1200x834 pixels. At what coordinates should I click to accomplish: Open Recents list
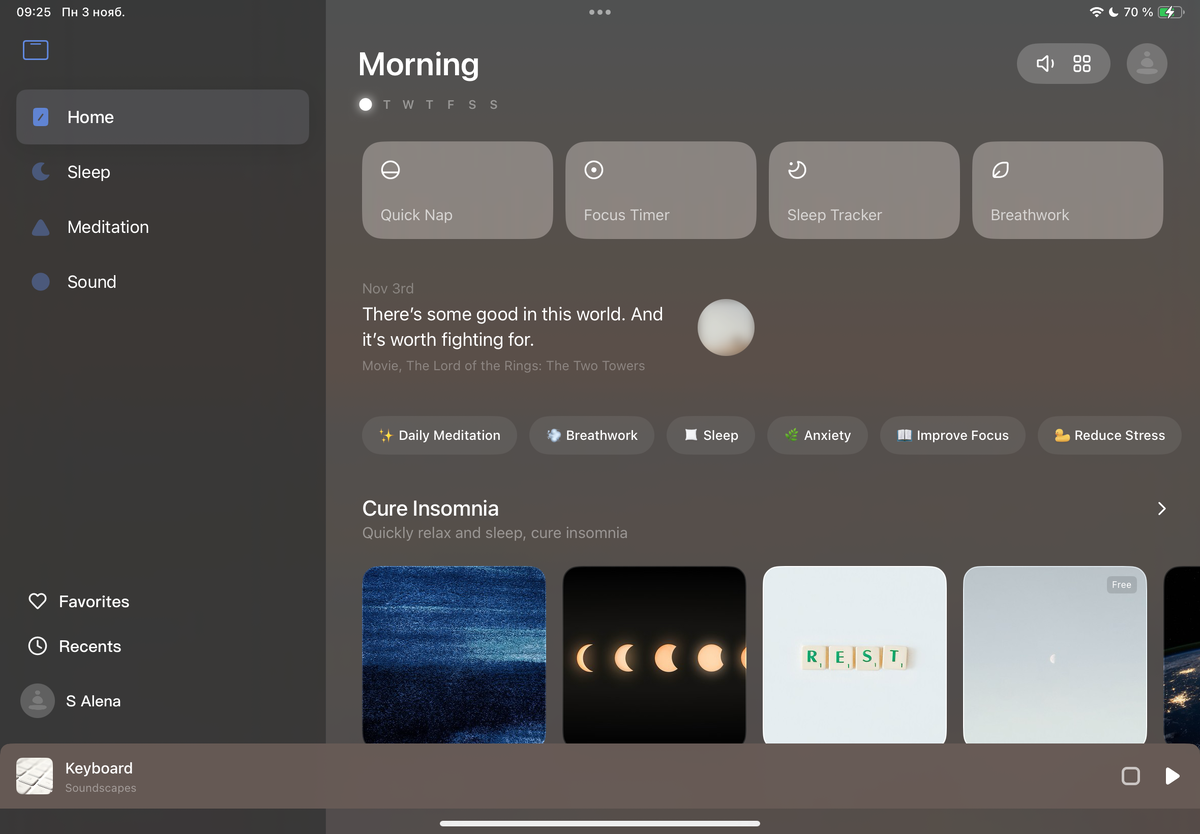[75, 646]
